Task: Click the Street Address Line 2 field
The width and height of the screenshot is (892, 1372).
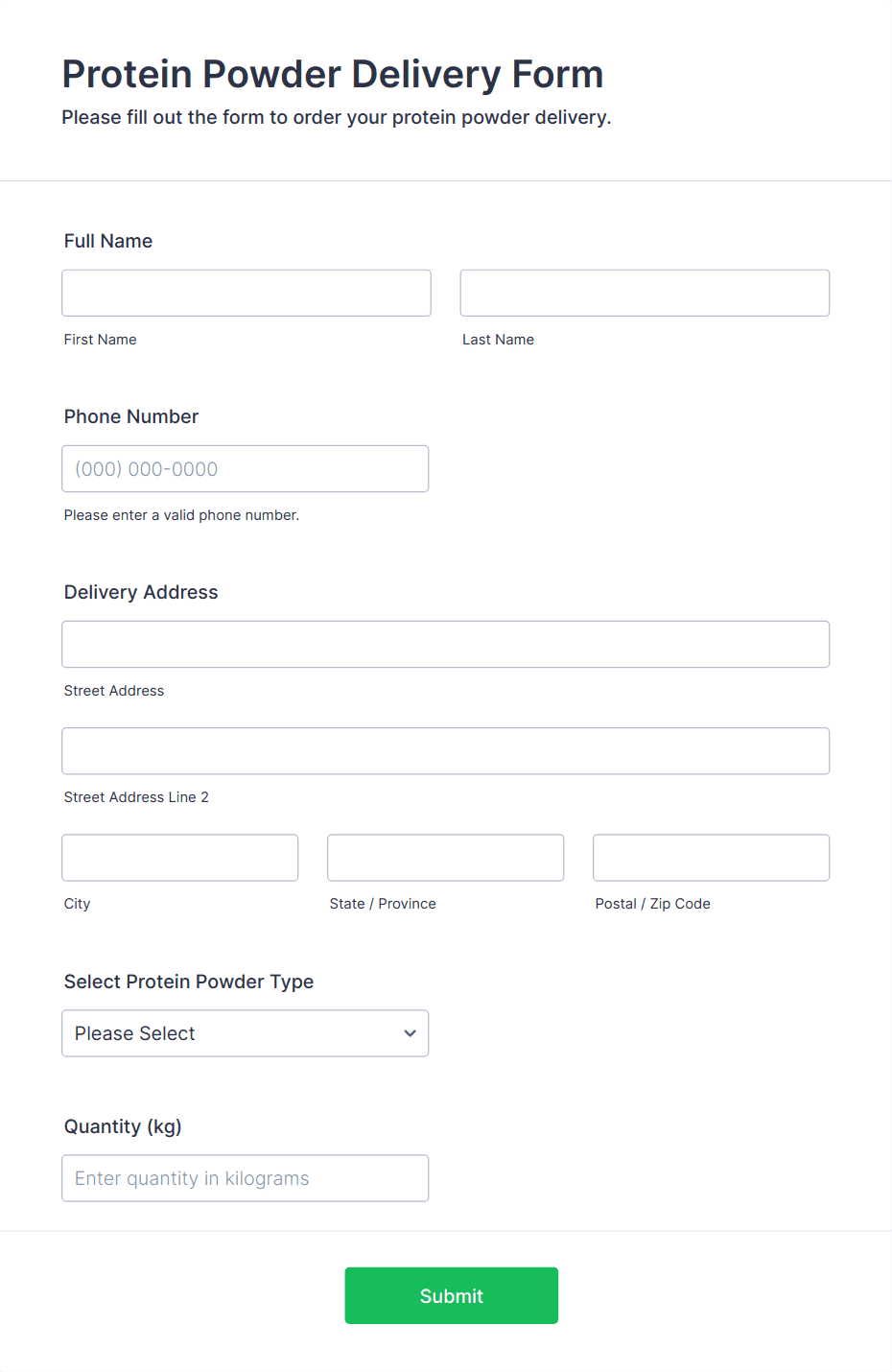Action: (x=446, y=750)
